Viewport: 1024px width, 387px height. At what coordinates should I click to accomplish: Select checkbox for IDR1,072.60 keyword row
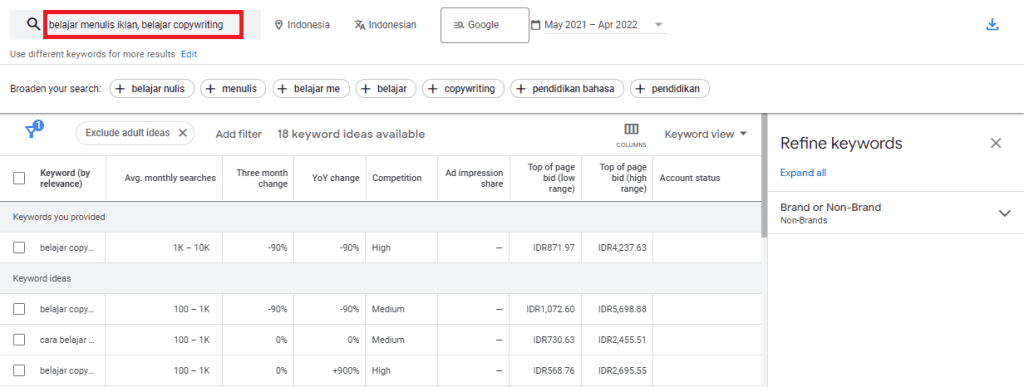click(19, 309)
